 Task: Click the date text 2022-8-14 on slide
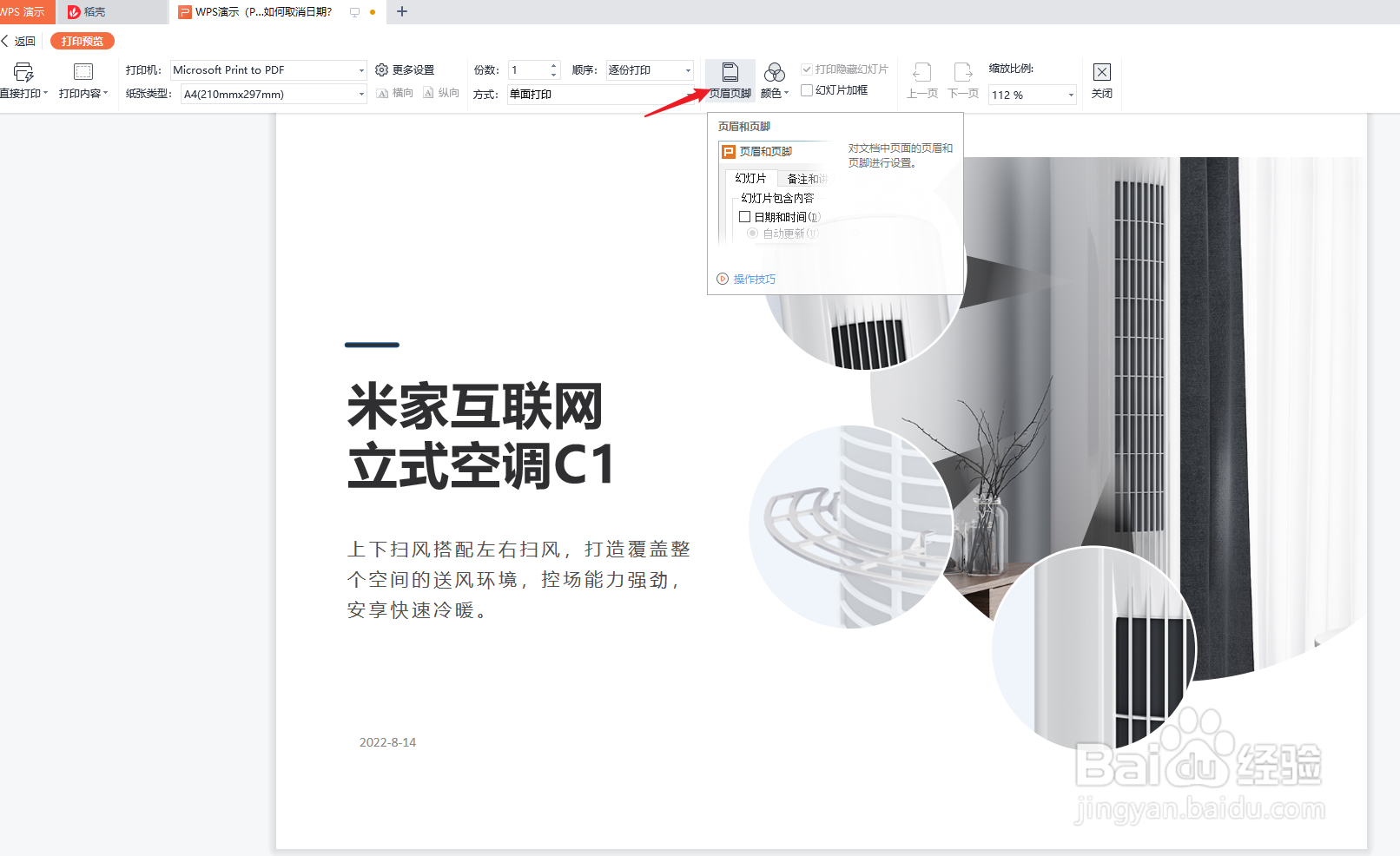coord(387,742)
